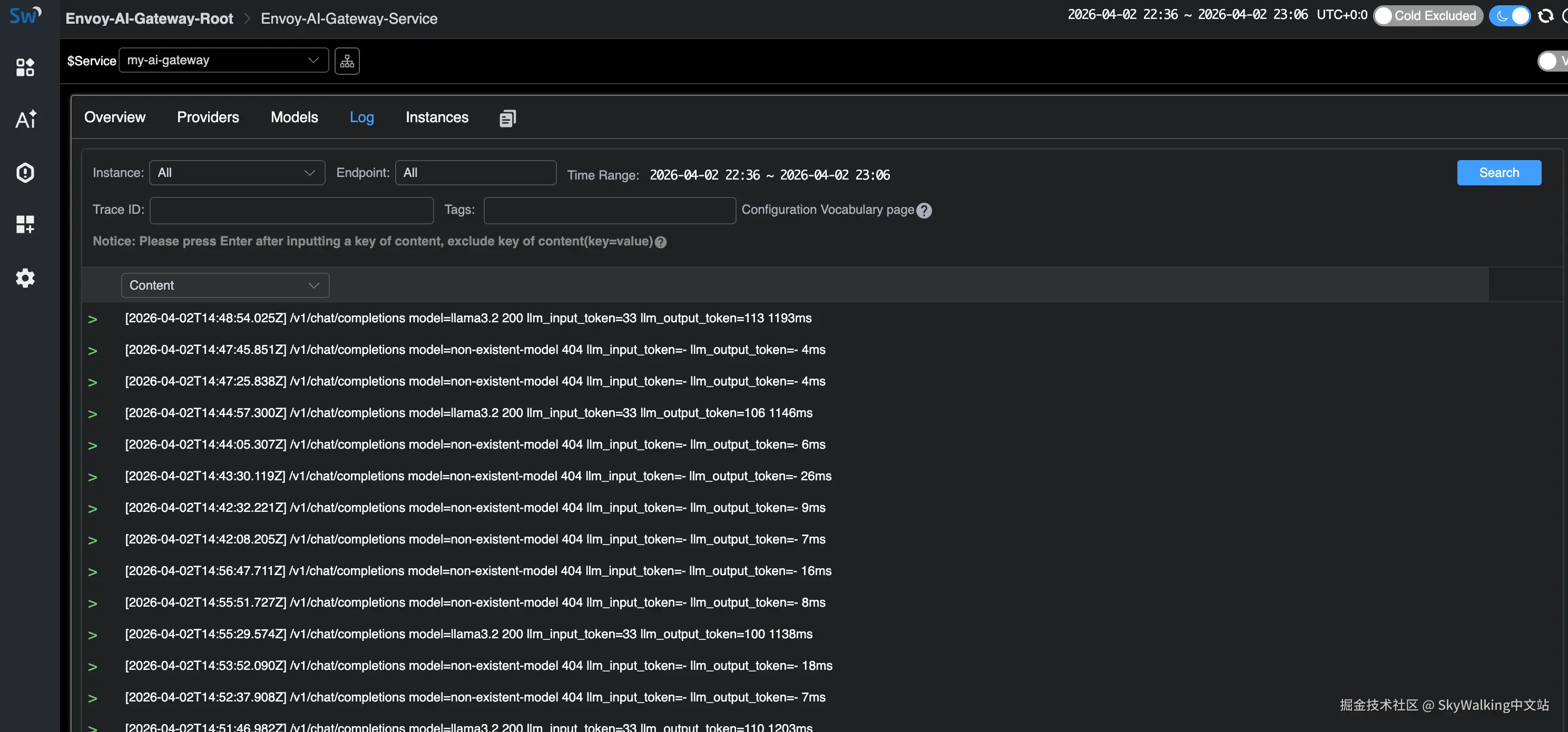The width and height of the screenshot is (1568, 732).
Task: Toggle the switch at far right of service bar
Action: coord(1551,61)
